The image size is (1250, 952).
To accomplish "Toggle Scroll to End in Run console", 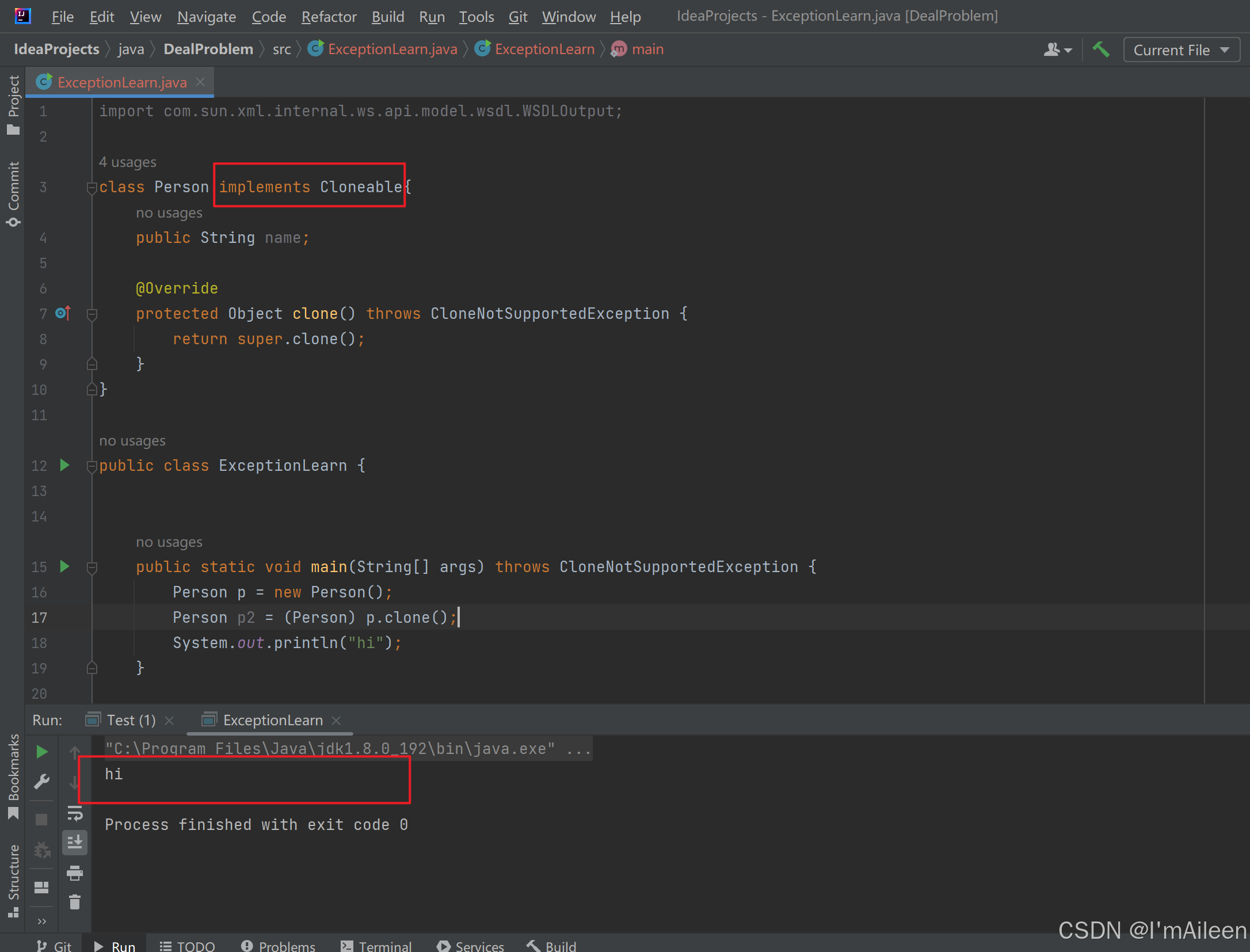I will tap(75, 843).
